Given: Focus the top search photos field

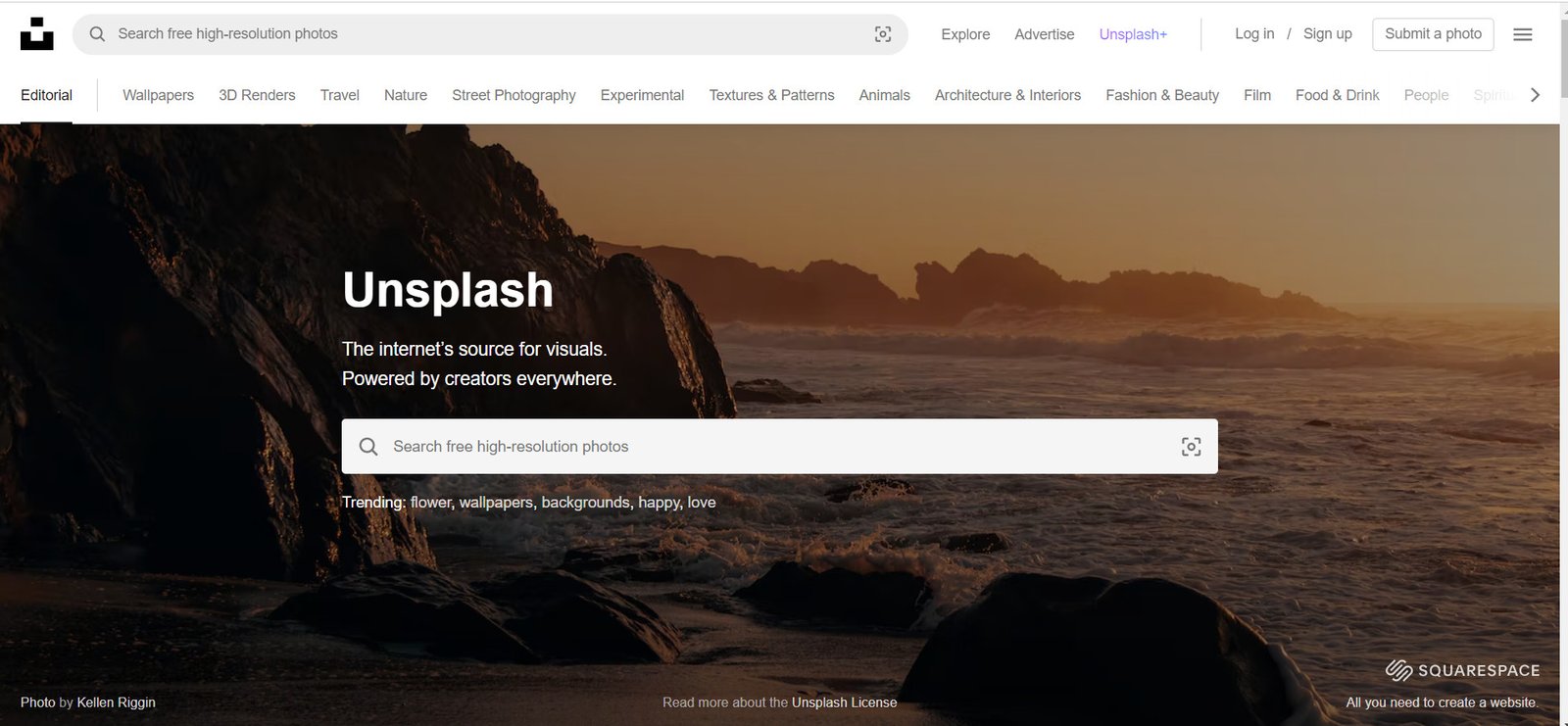Looking at the screenshot, I should (x=490, y=34).
